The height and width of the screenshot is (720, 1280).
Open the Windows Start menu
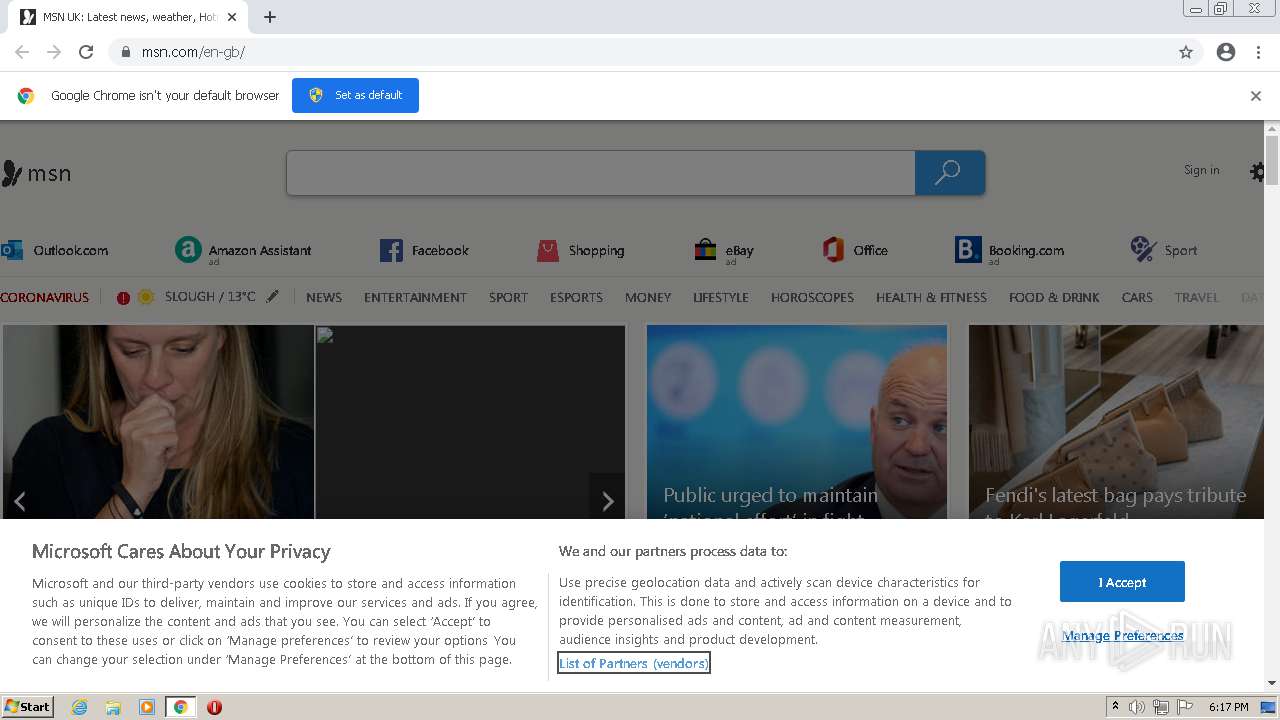point(28,707)
